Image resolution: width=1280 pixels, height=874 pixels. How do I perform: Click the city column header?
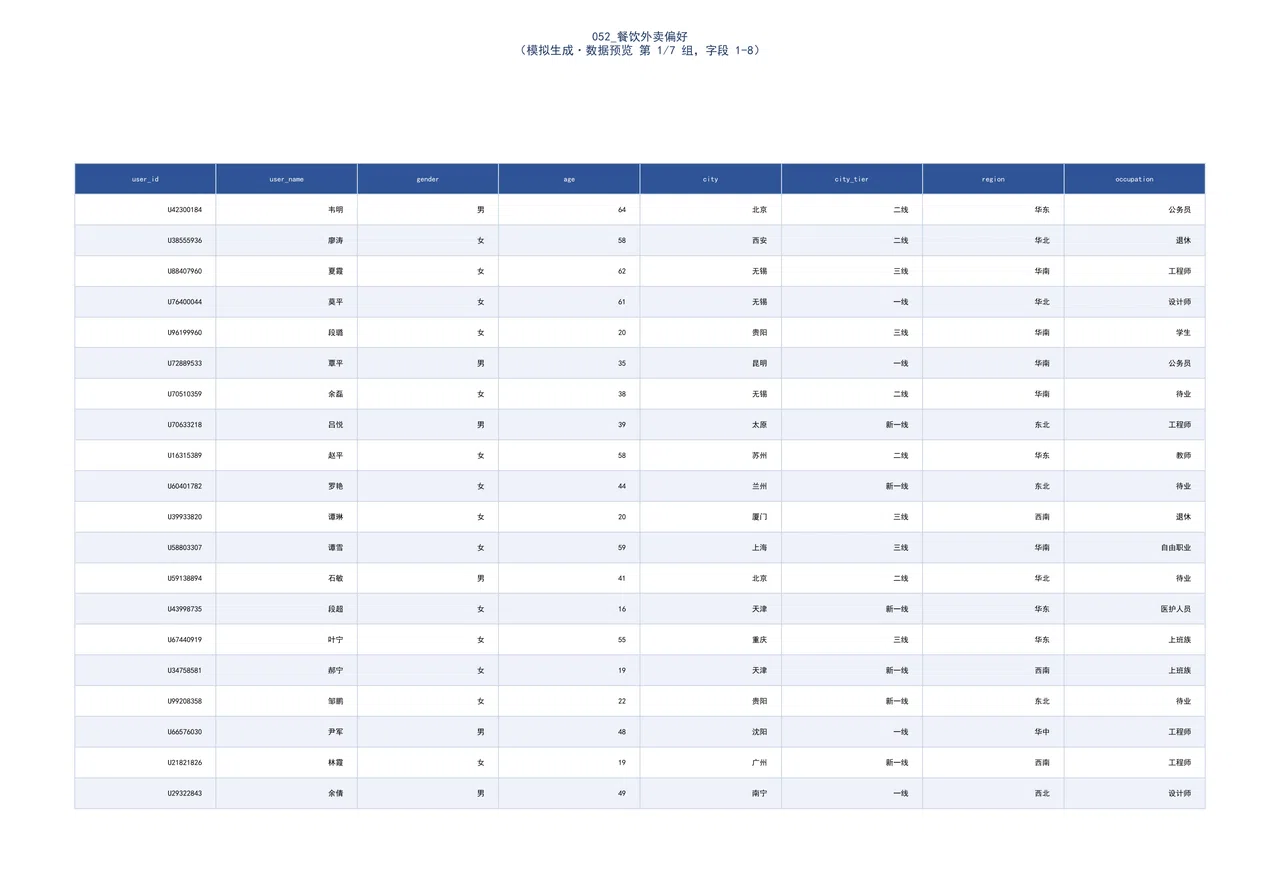click(711, 179)
